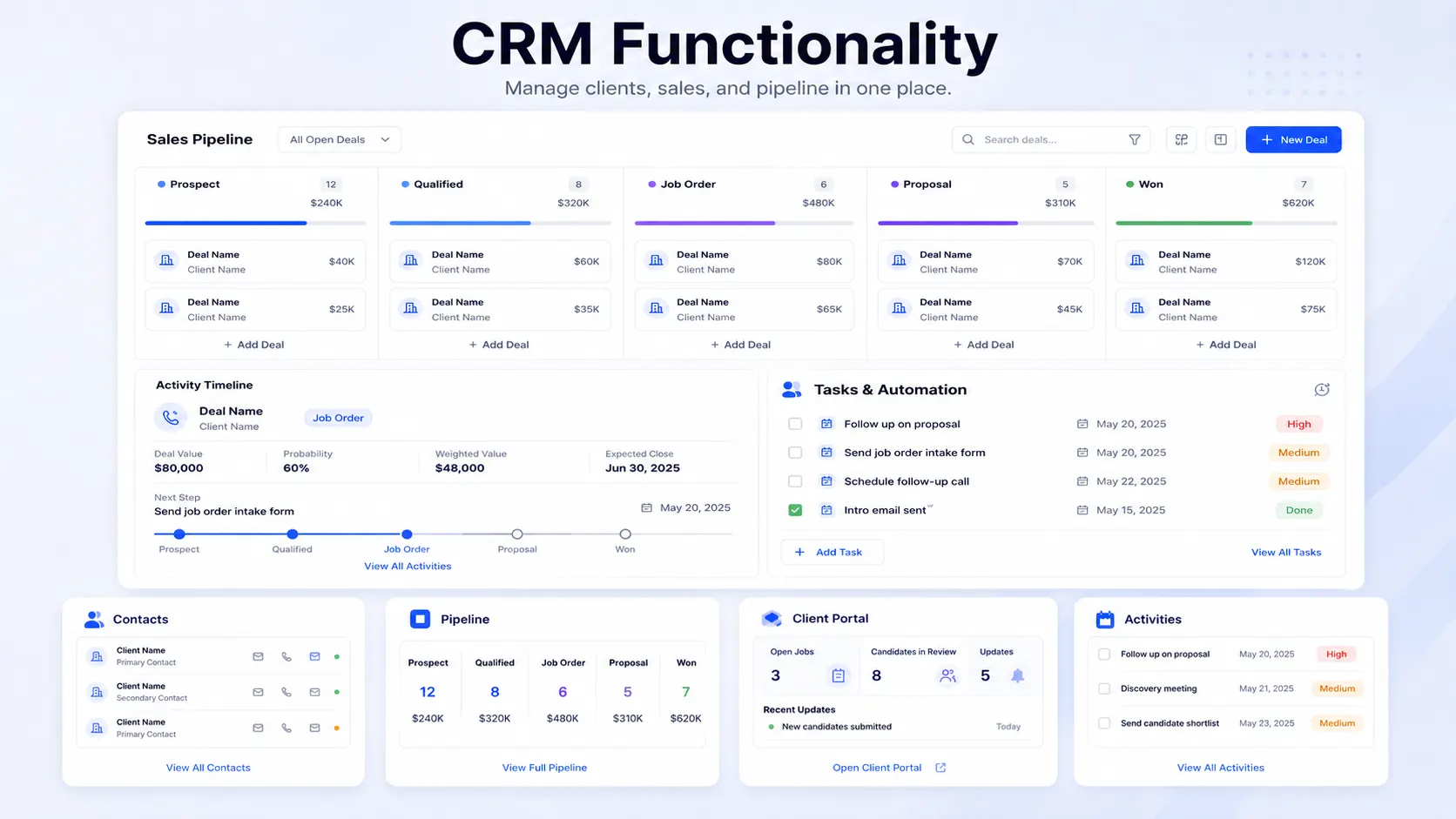This screenshot has height=819, width=1456.
Task: Open the $45K Proposal deal card
Action: point(986,309)
